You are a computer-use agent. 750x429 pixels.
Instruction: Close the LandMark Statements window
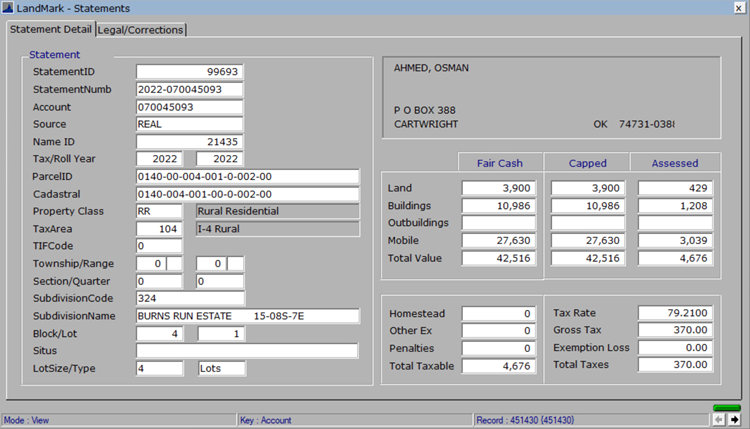[739, 8]
